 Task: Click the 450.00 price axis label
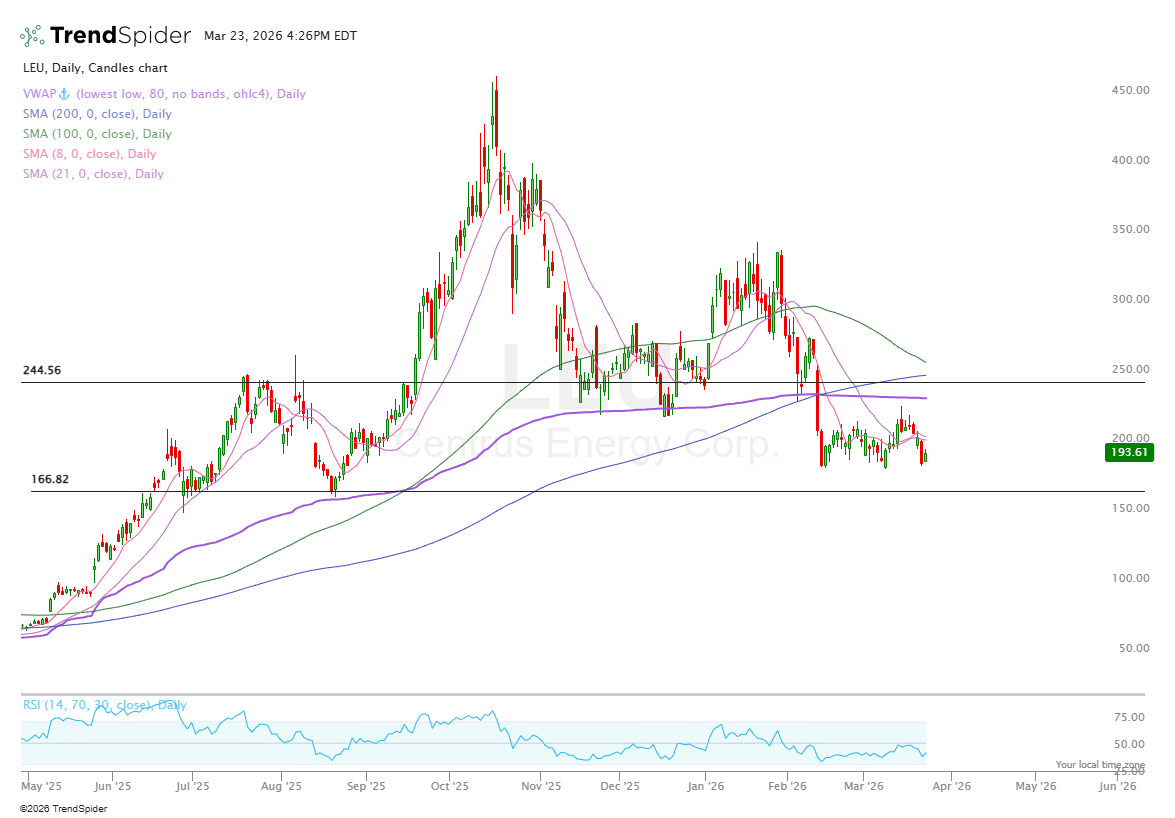tap(1130, 90)
